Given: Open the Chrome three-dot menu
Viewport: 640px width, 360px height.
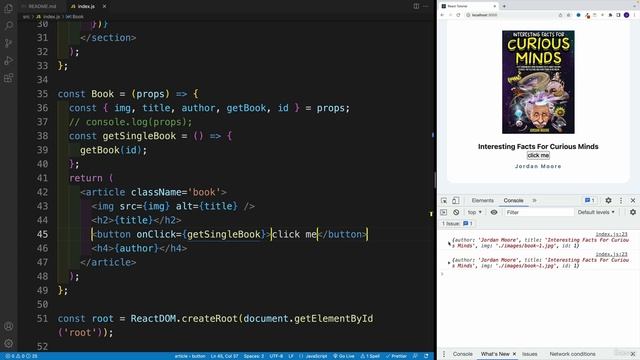Looking at the screenshot, I should pos(635,15).
